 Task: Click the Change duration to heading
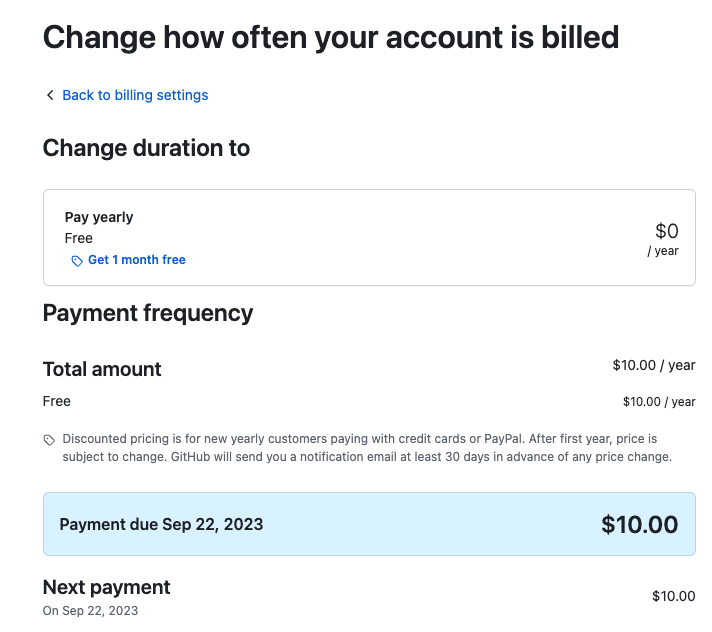(x=146, y=148)
